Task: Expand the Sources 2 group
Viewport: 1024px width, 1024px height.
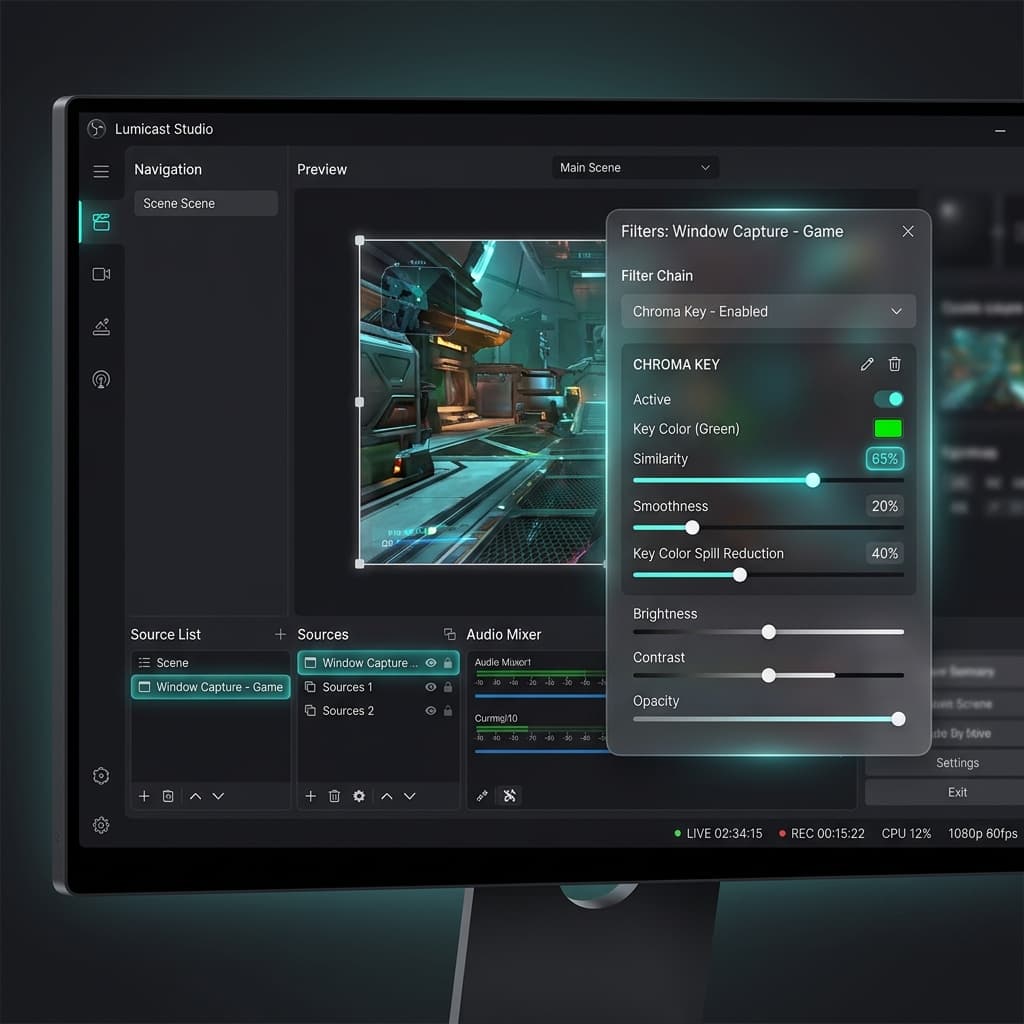Action: [x=310, y=711]
